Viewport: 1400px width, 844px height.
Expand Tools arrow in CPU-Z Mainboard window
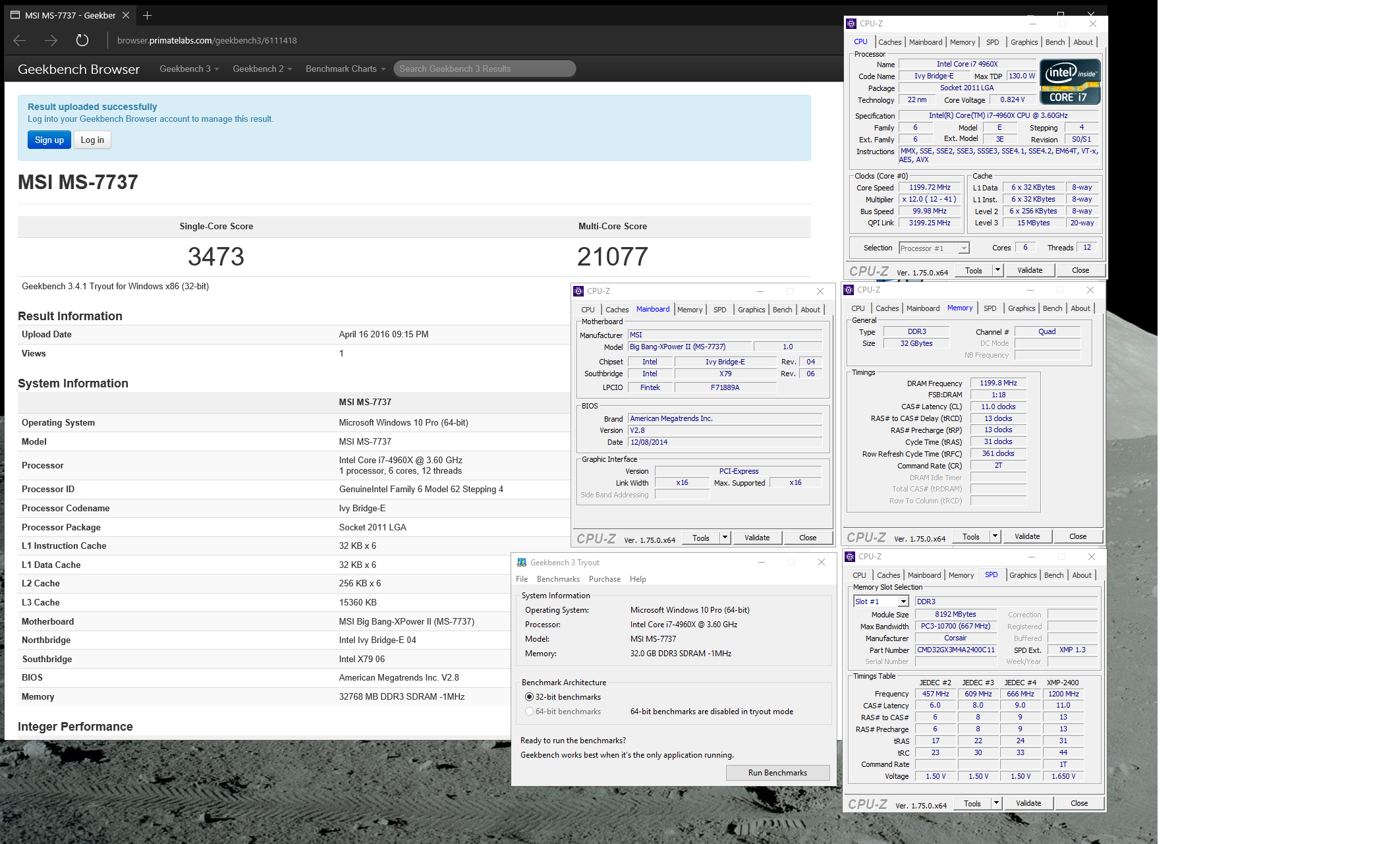pos(725,538)
